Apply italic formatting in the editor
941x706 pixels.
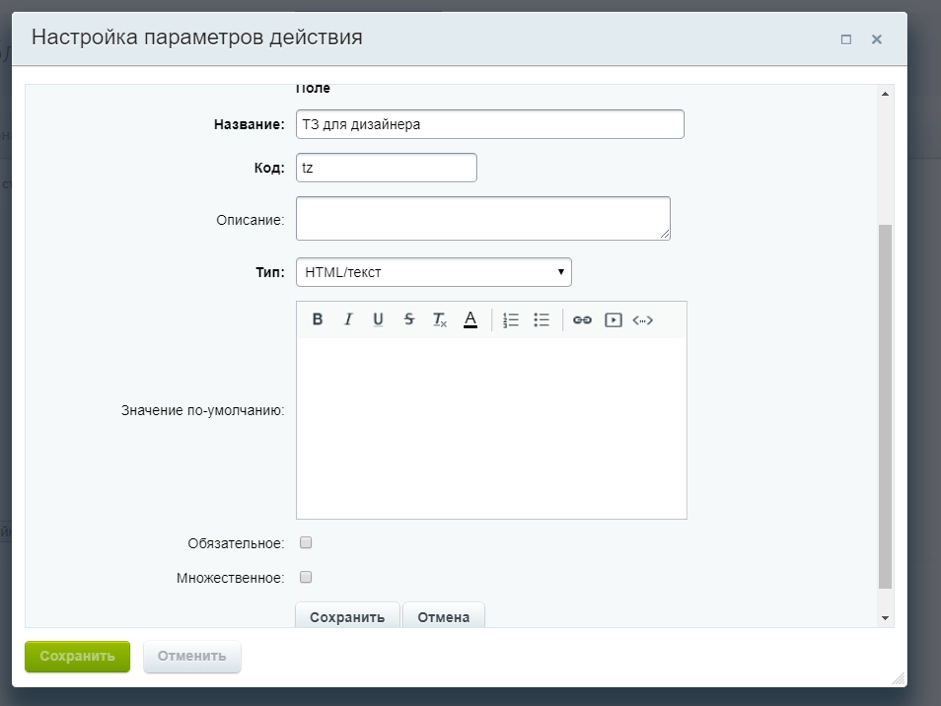(x=347, y=319)
